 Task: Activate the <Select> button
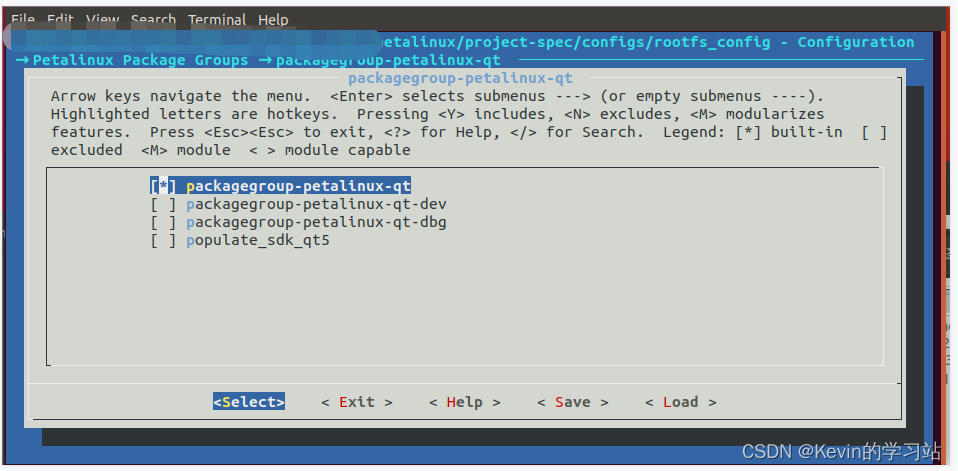point(249,402)
